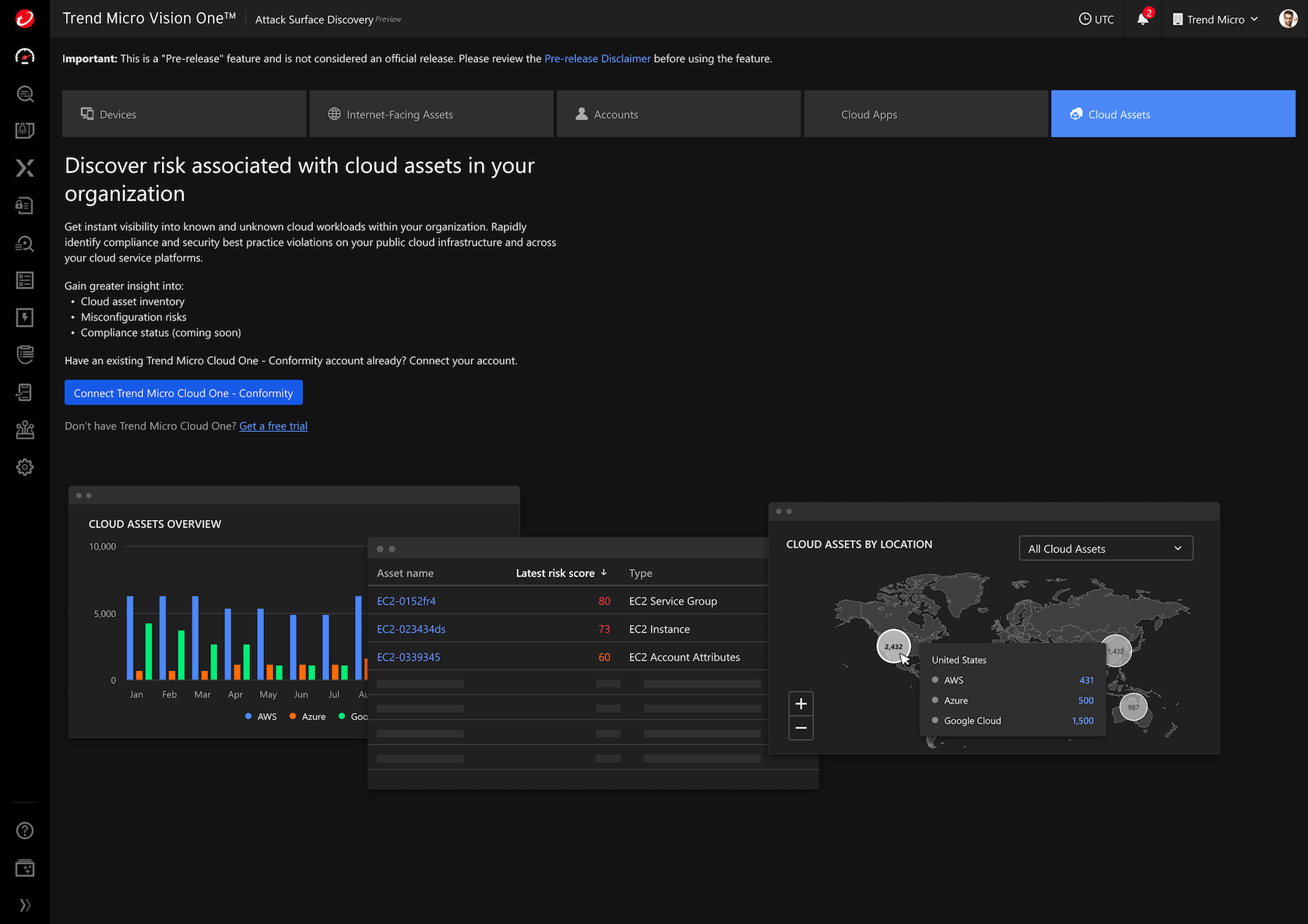Click the user profile avatar
Viewport: 1308px width, 924px height.
click(x=1288, y=19)
